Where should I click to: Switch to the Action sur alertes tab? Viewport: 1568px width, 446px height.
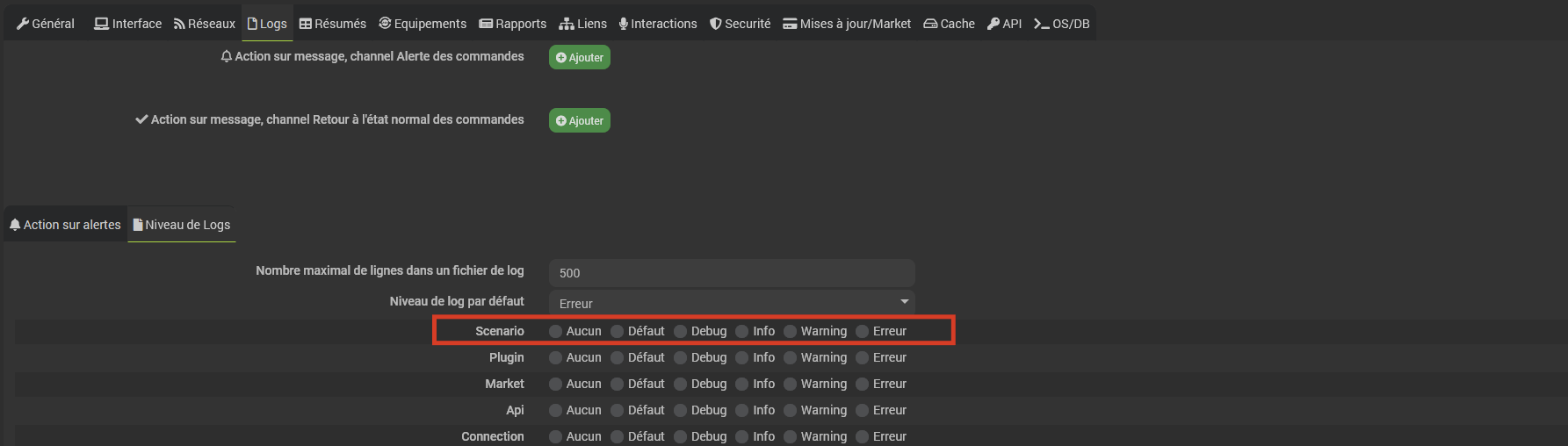click(x=65, y=225)
